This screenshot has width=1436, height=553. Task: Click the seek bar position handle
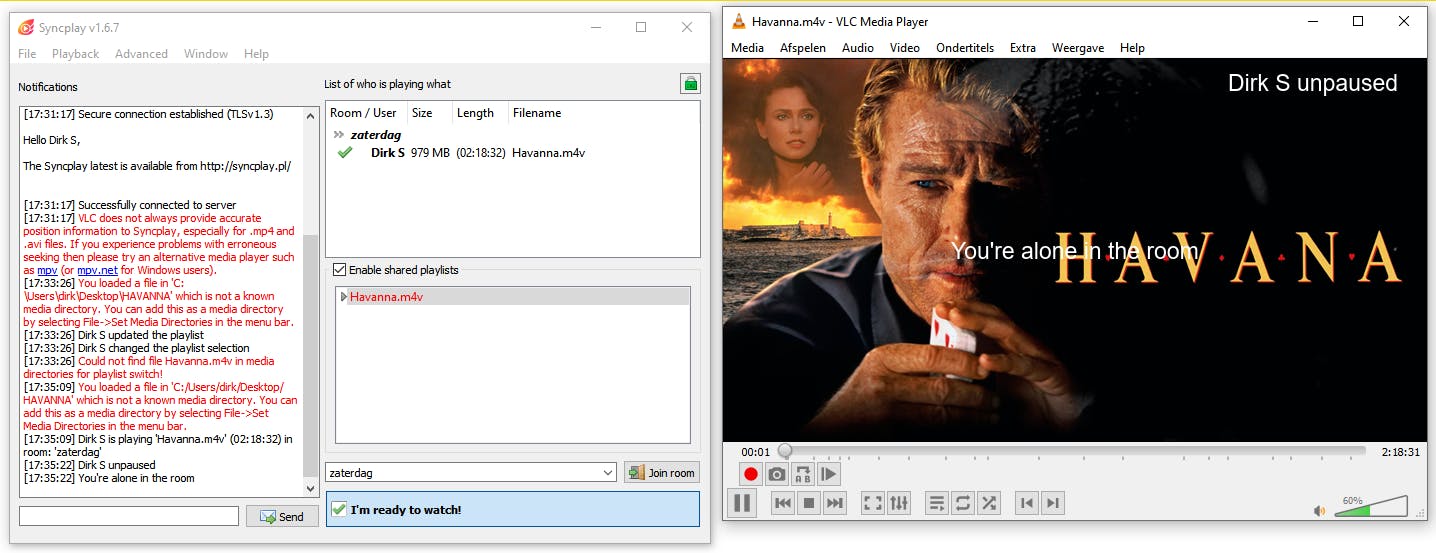pyautogui.click(x=785, y=452)
